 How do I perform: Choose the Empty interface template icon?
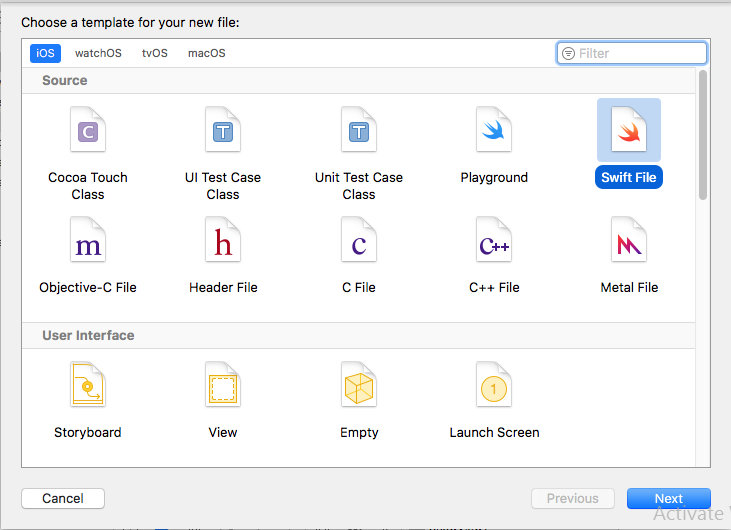point(359,385)
